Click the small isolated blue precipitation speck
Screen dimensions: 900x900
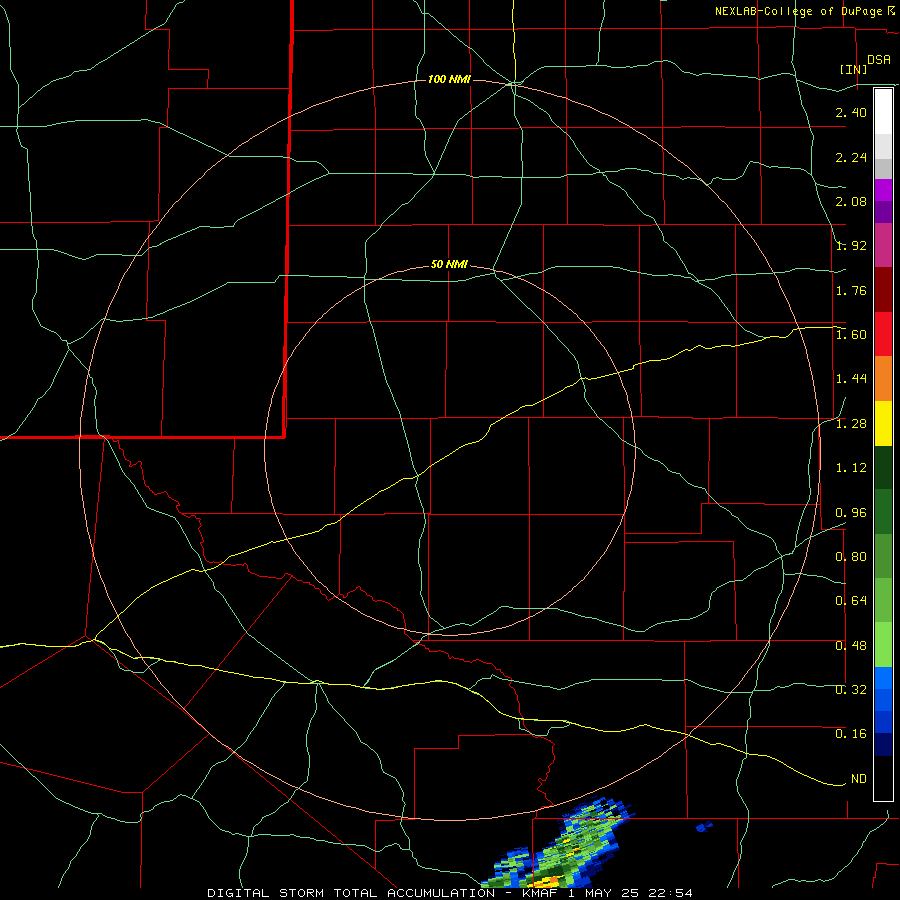tap(704, 827)
